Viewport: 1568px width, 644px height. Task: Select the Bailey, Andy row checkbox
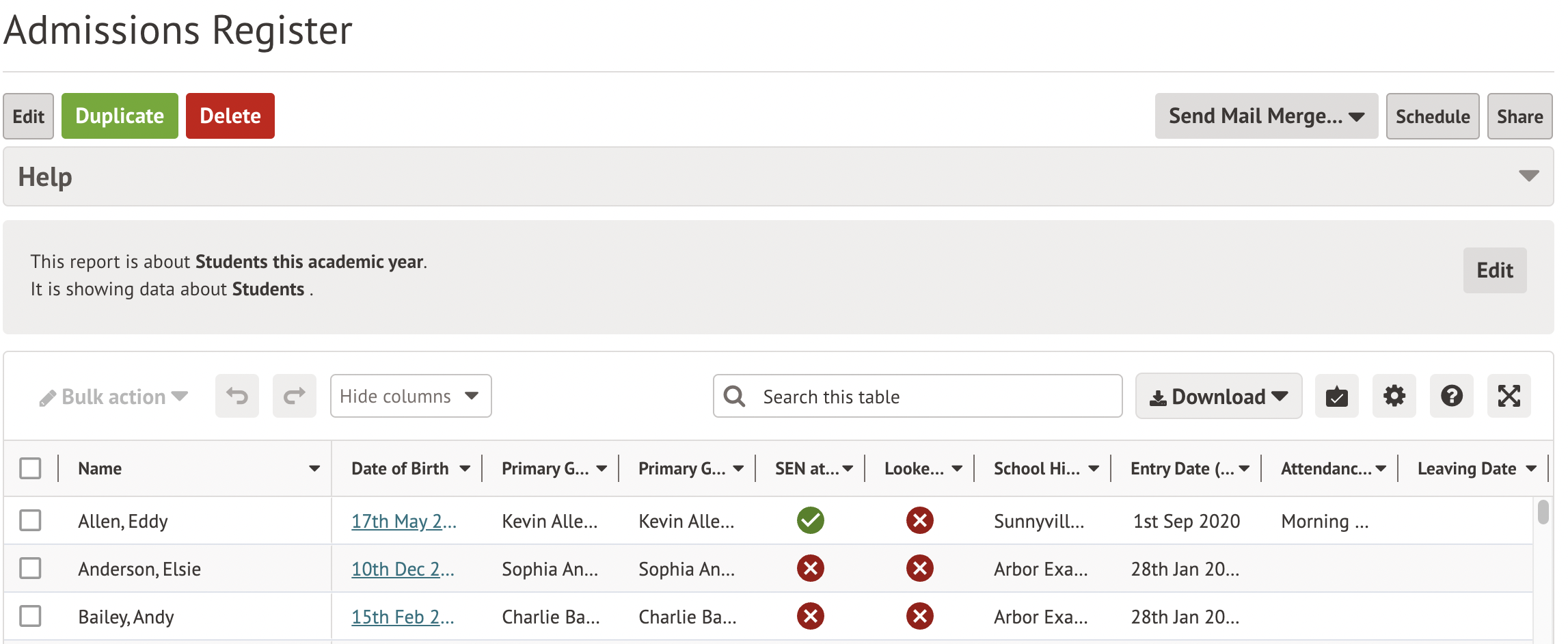[30, 617]
